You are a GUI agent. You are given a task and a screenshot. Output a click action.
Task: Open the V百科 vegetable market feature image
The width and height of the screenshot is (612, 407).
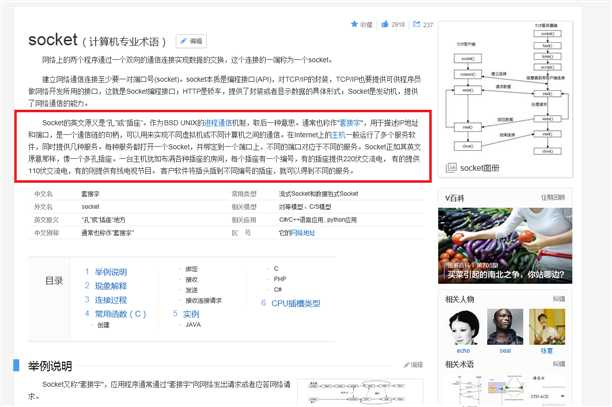point(505,245)
